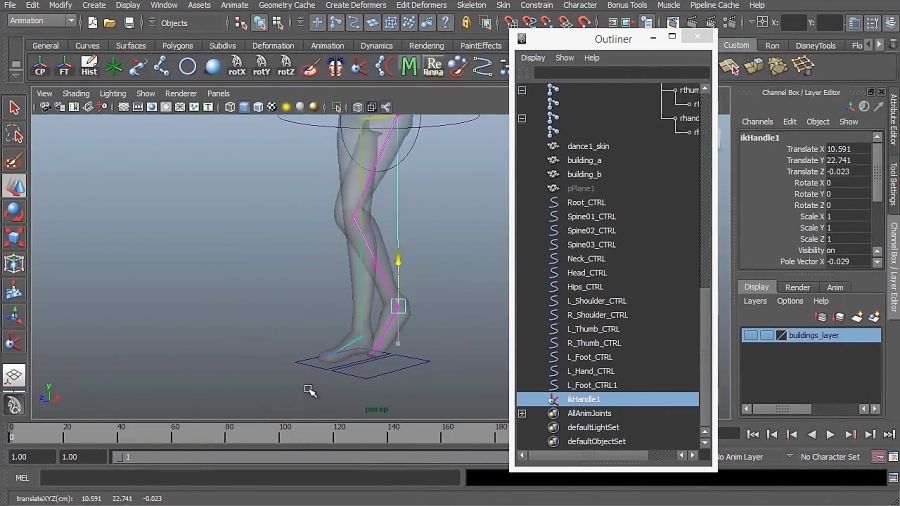The image size is (900, 506).
Task: Select Root_CTRL in the Outliner
Action: 586,202
